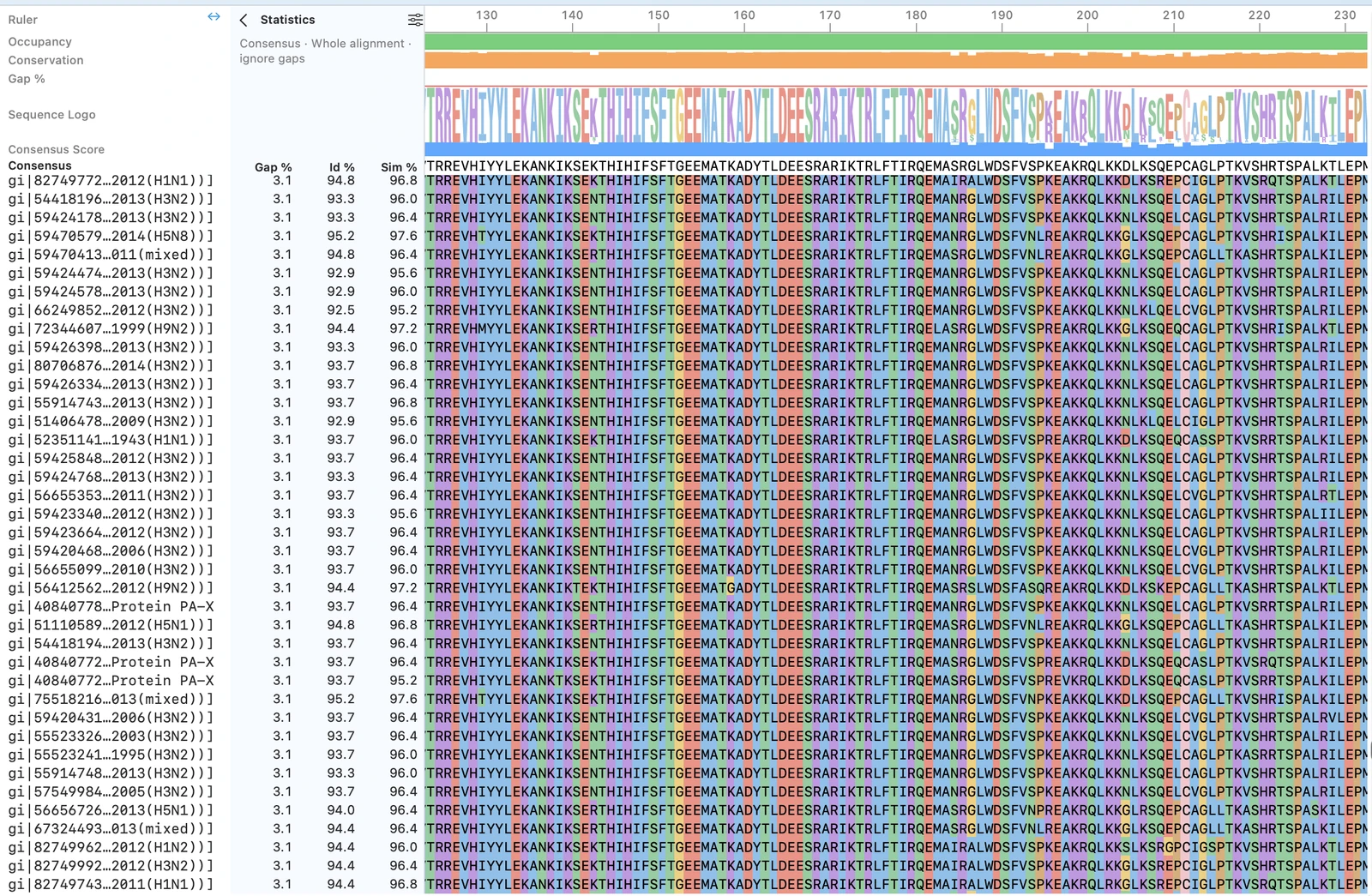Sort by the Id % column header
Viewport: 1372px width, 896px height.
(341, 167)
